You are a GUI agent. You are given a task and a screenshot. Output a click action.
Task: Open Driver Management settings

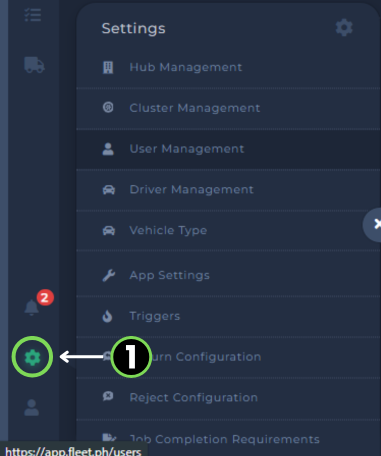[x=228, y=190]
